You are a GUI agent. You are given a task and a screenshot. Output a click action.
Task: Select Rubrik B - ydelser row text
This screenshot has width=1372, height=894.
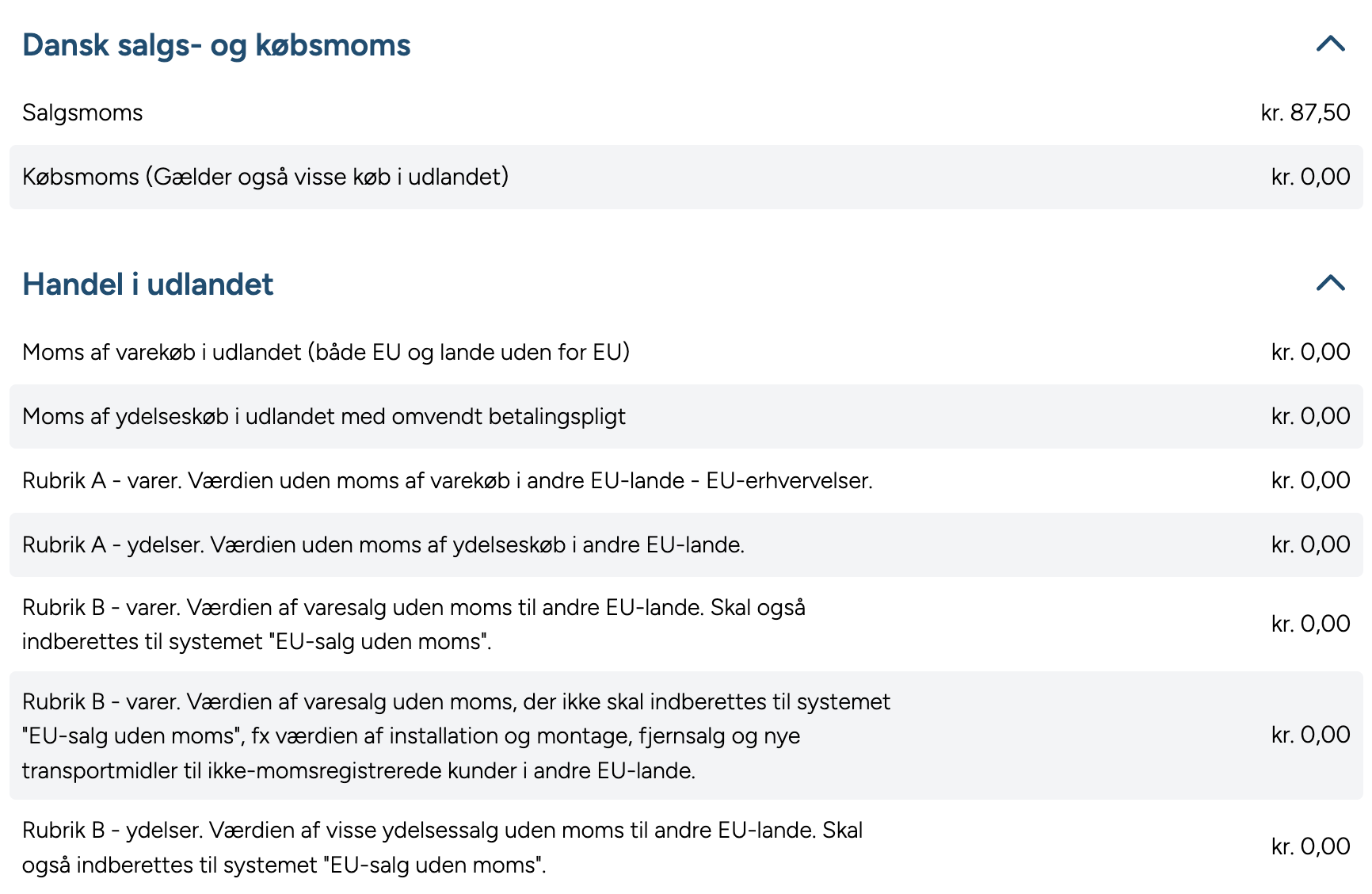click(442, 846)
